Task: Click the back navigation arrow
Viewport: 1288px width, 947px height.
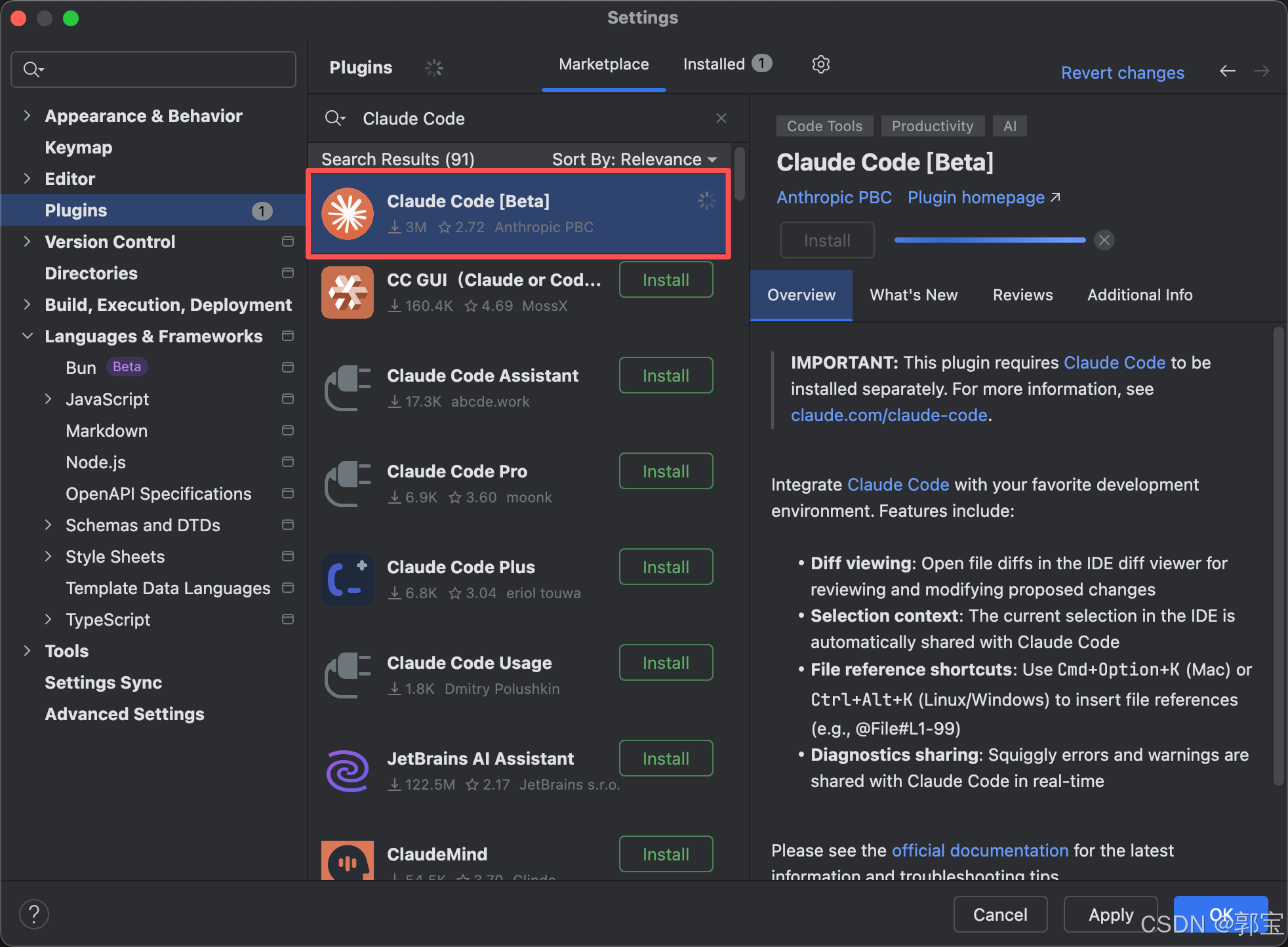Action: click(1227, 71)
